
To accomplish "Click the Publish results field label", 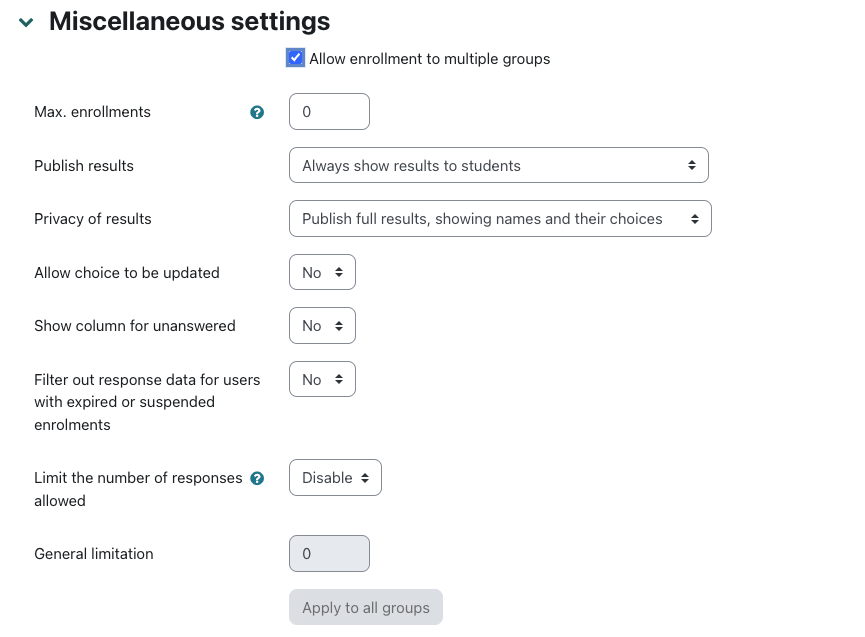I will point(84,166).
